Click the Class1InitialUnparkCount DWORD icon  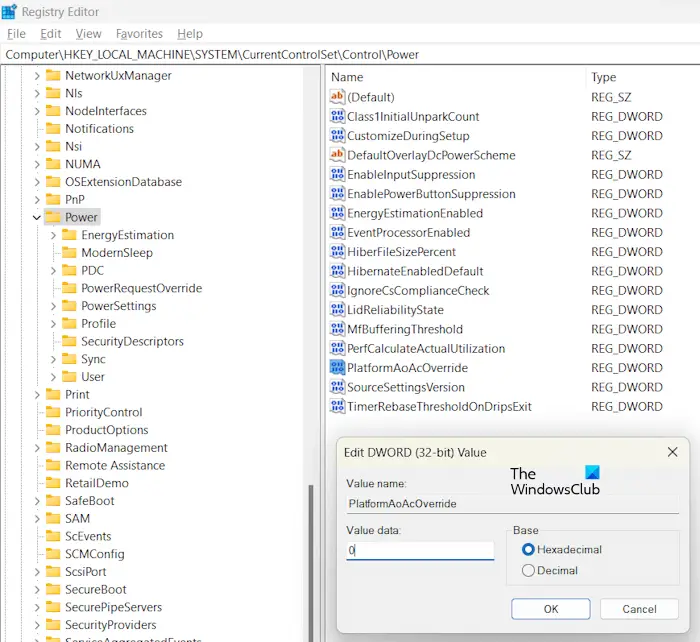point(337,116)
